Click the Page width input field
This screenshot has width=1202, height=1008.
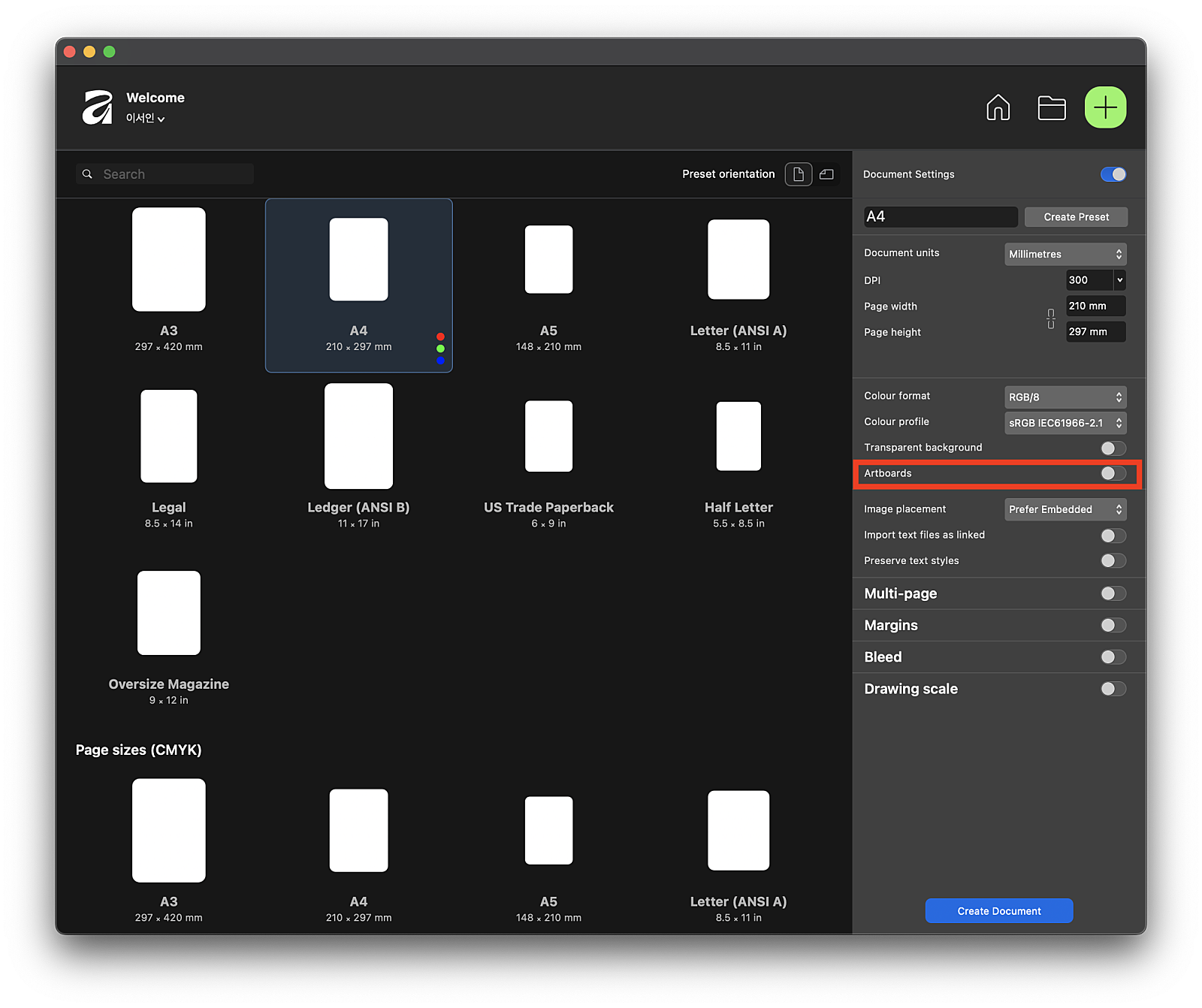(x=1095, y=306)
